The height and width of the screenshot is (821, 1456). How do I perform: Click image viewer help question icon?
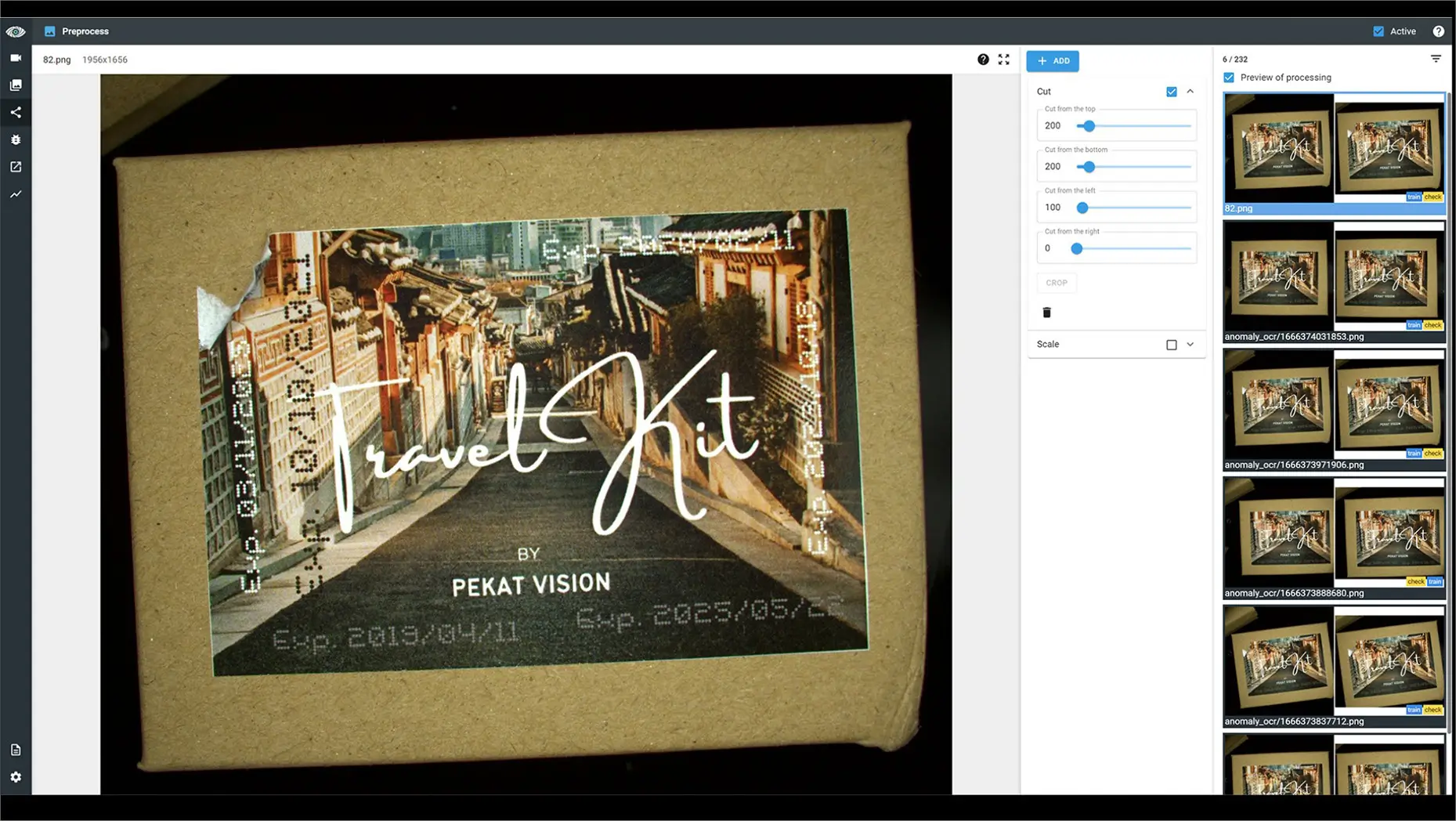983,60
